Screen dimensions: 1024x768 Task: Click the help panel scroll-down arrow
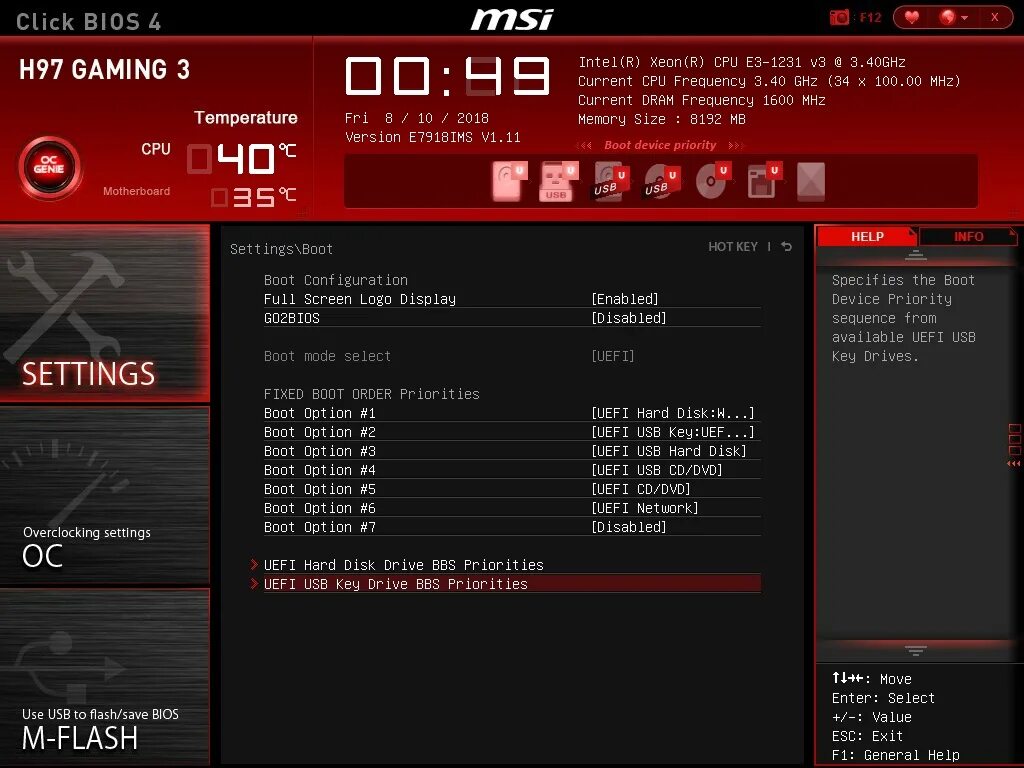coord(916,650)
